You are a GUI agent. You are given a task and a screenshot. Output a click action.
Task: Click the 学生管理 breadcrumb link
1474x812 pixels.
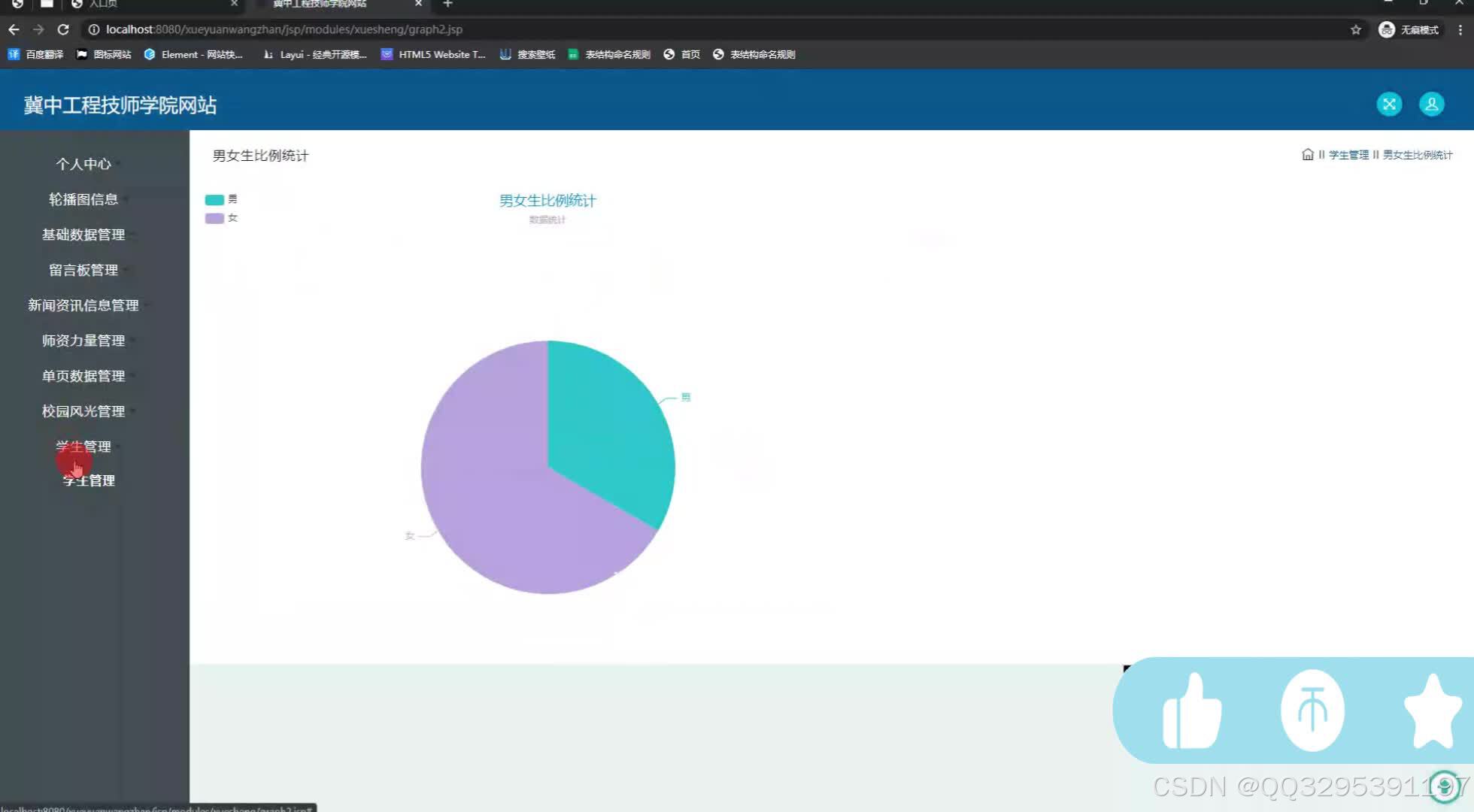(1348, 155)
